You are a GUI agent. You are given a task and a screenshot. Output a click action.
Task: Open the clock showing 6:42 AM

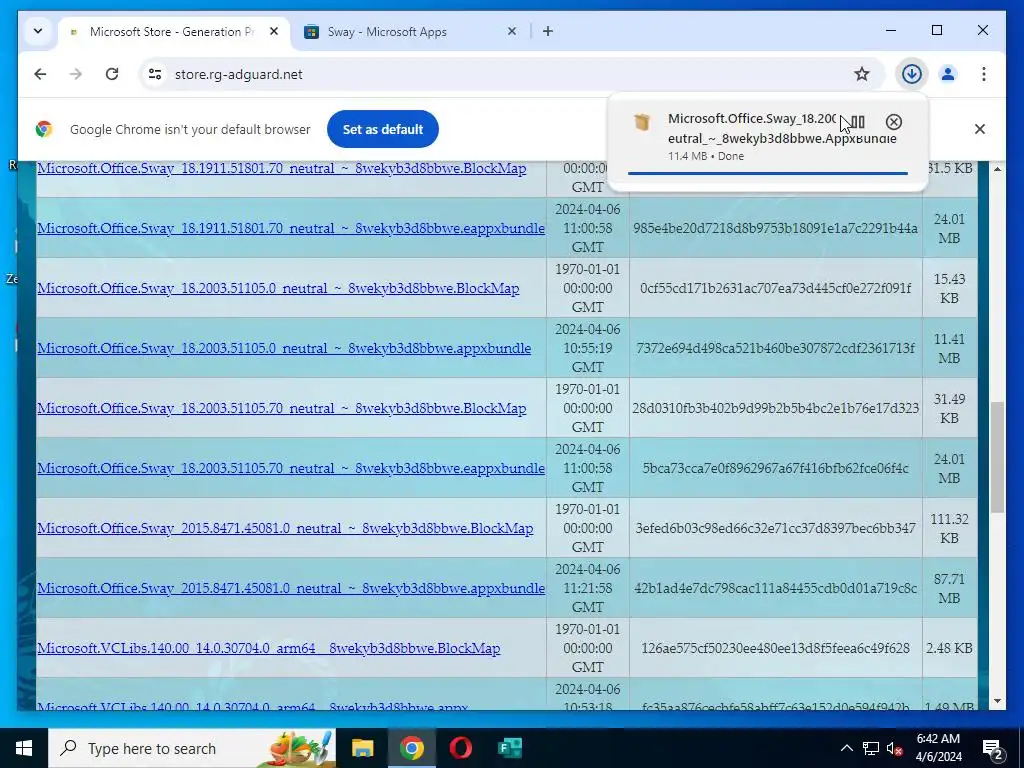pos(939,748)
